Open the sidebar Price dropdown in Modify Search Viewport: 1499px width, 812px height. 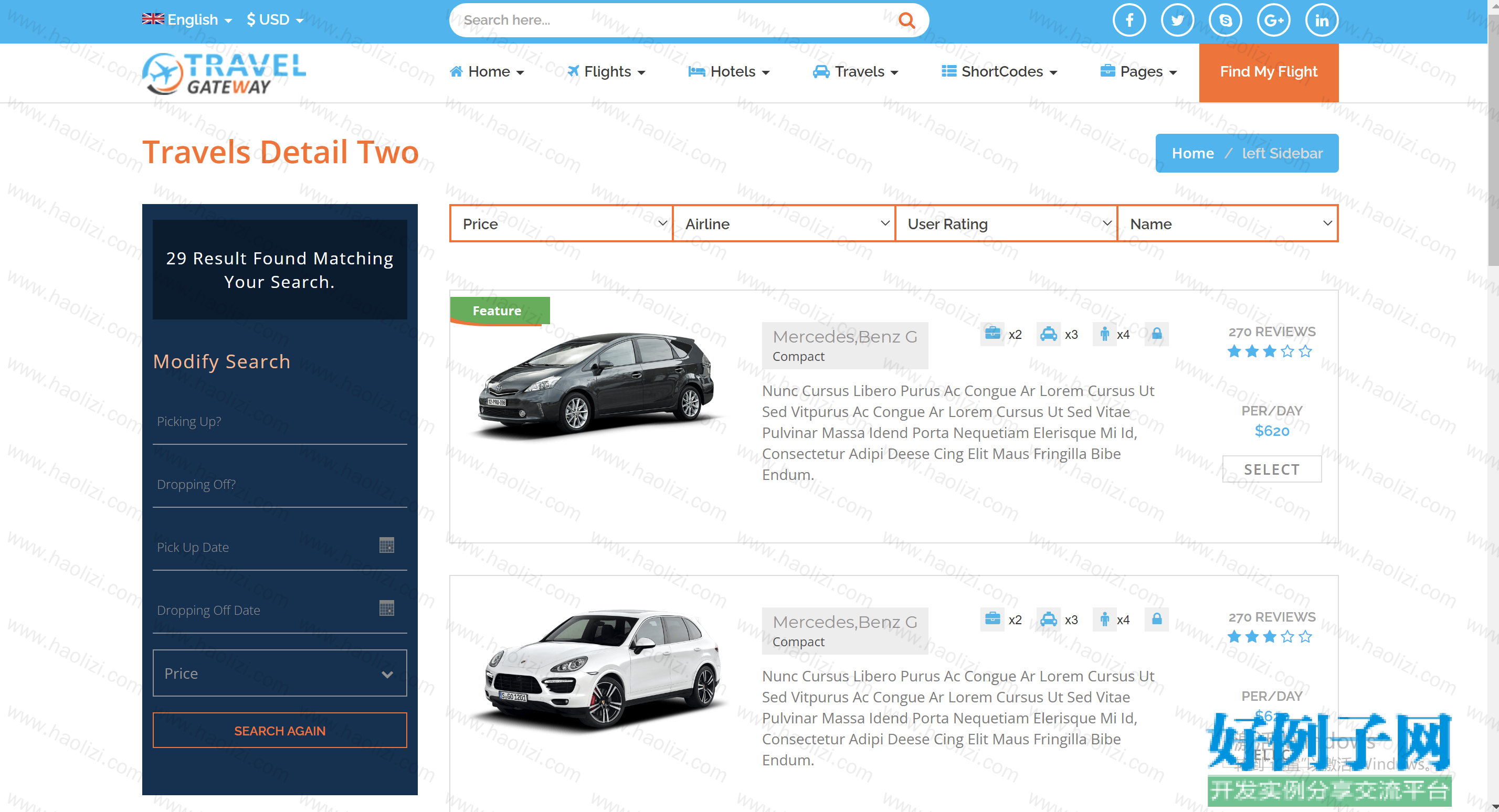click(x=279, y=673)
